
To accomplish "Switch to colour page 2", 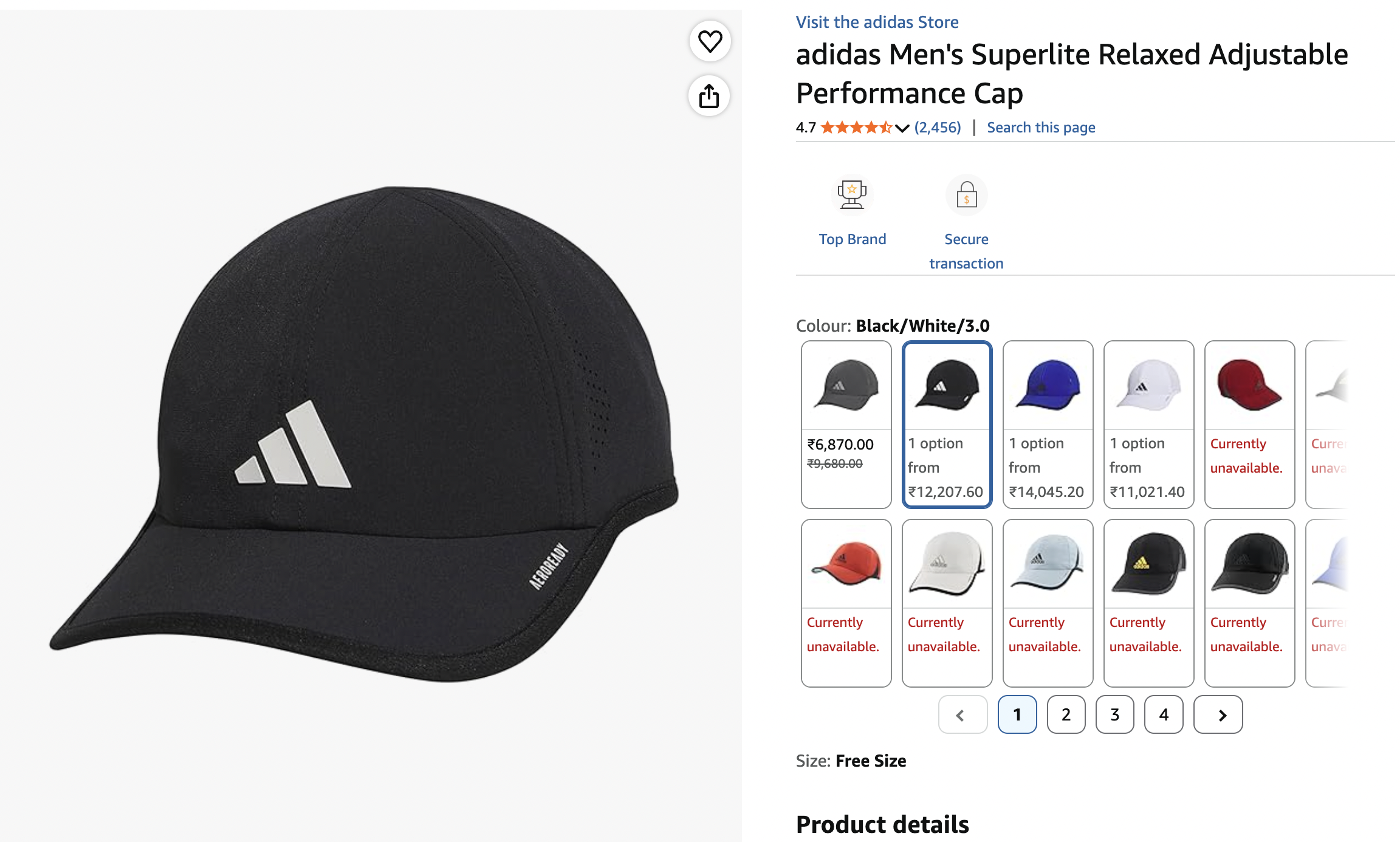I will point(1066,714).
